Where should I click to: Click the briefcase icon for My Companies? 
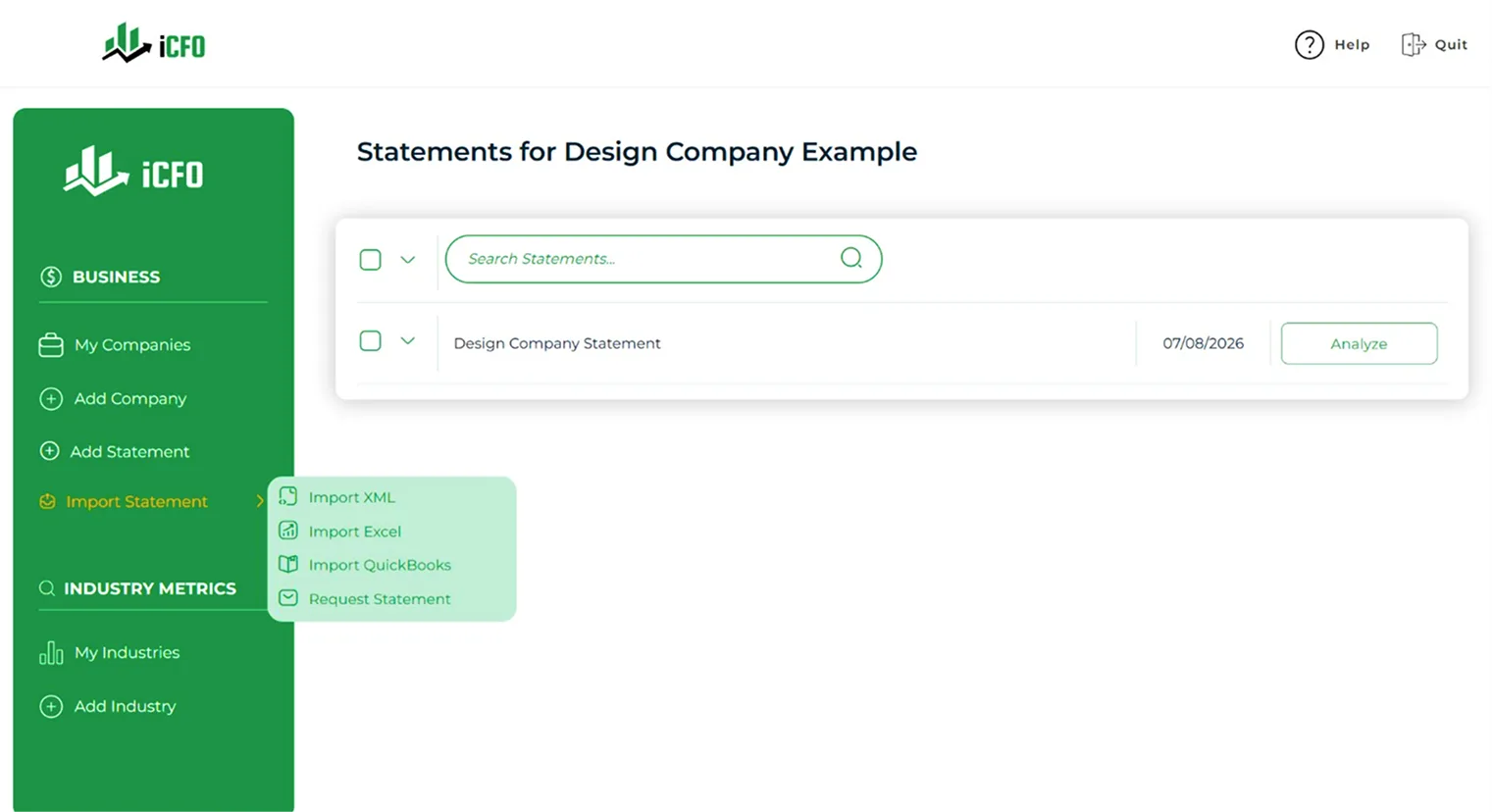point(51,345)
